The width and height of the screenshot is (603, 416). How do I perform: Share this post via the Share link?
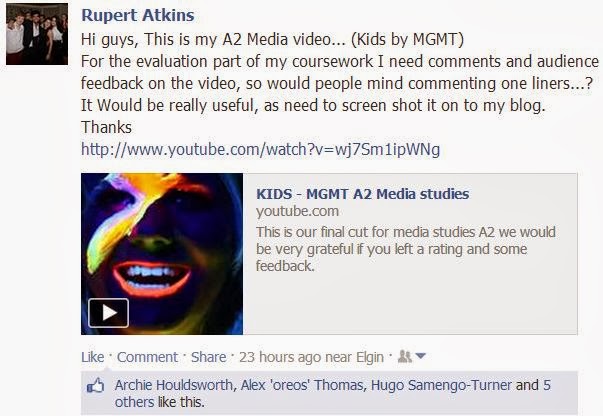(x=208, y=357)
